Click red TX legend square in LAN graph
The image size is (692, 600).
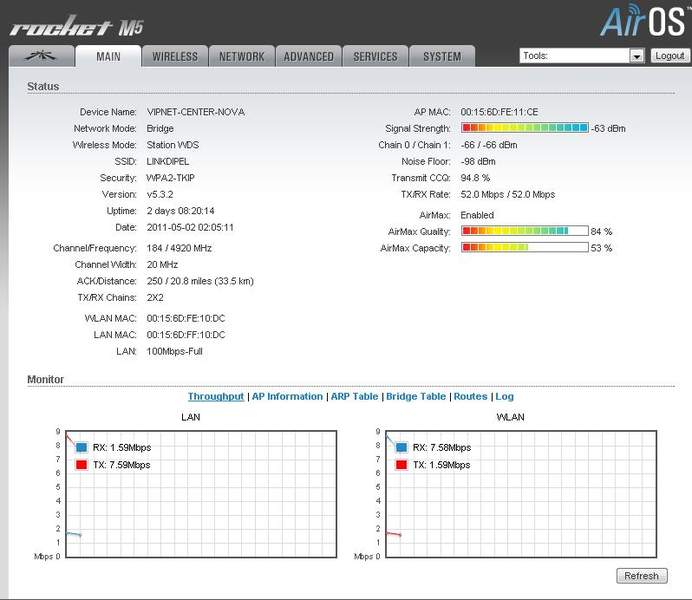[81, 465]
